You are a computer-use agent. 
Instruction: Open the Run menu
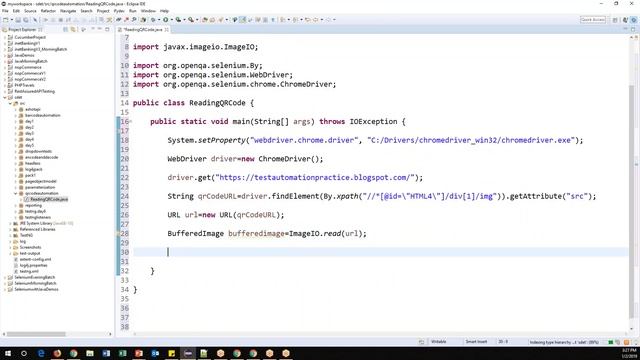[133, 11]
